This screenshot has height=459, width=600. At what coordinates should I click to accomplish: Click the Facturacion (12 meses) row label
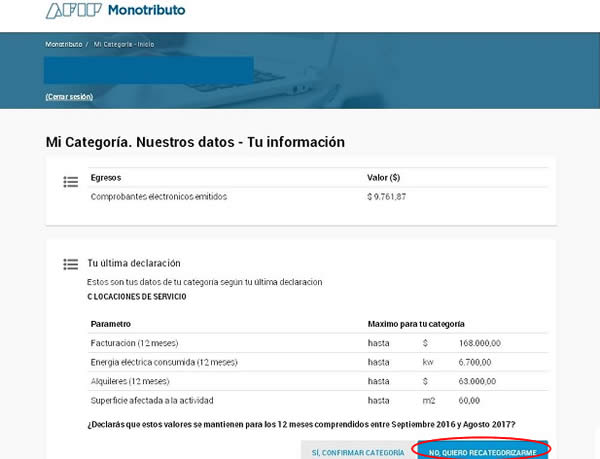[134, 343]
